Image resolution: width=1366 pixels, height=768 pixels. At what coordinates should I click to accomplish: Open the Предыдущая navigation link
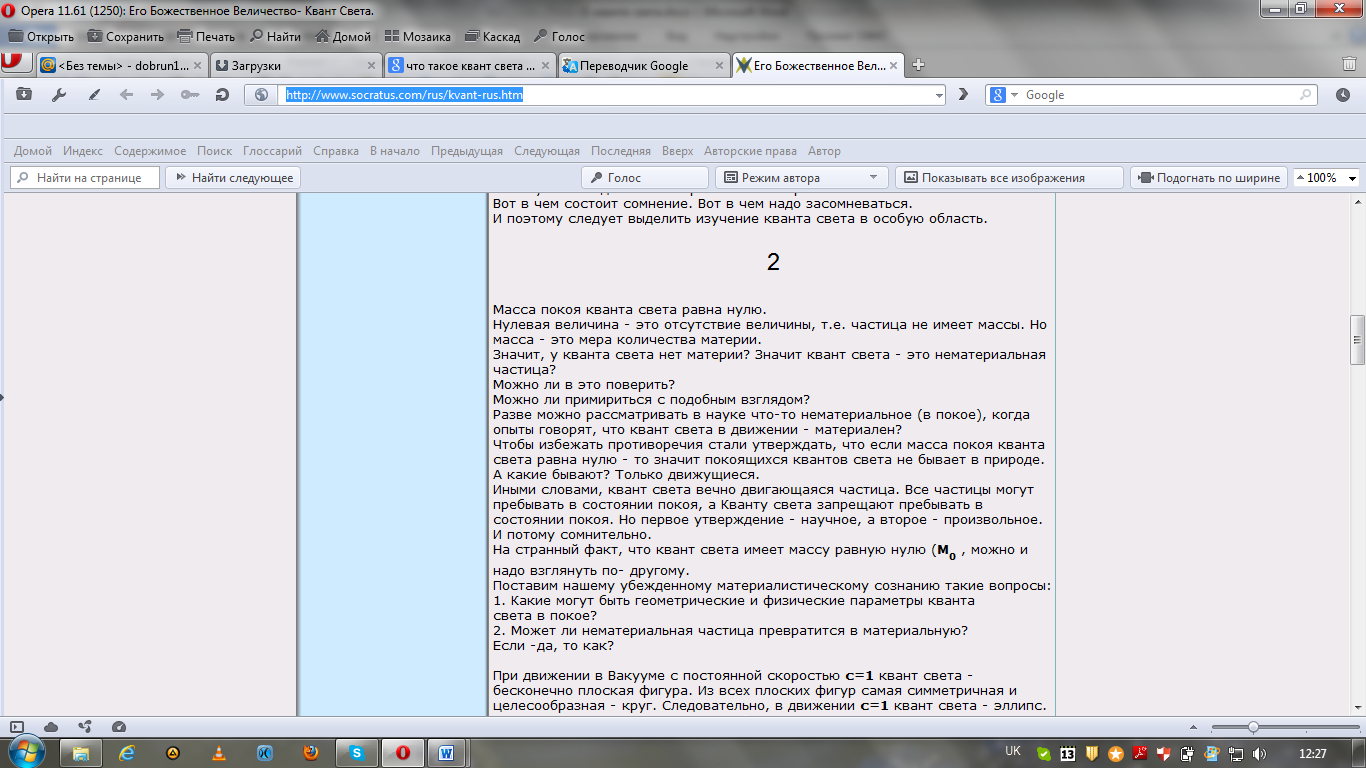pyautogui.click(x=467, y=151)
